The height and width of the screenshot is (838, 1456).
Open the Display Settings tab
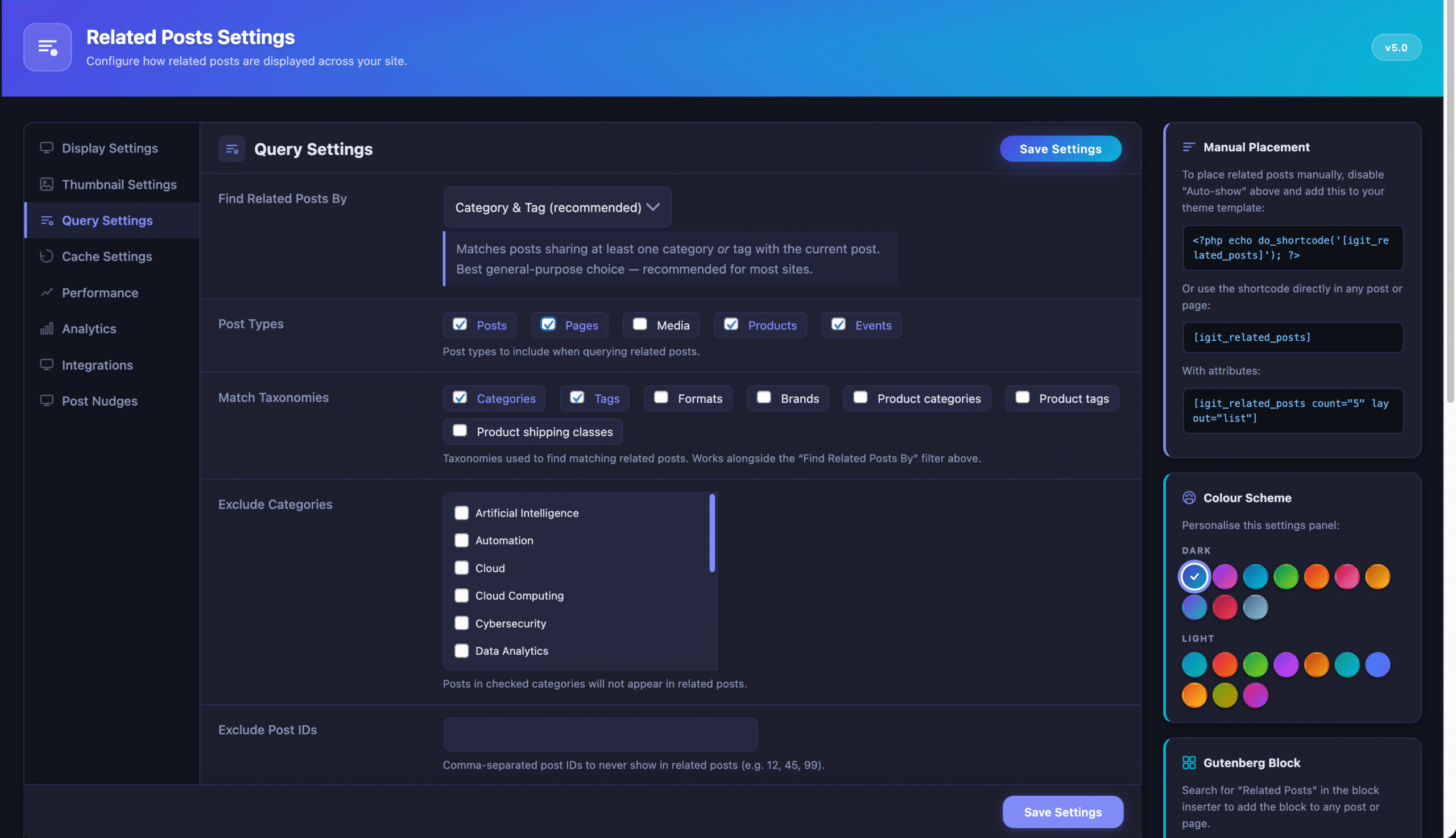click(112, 148)
